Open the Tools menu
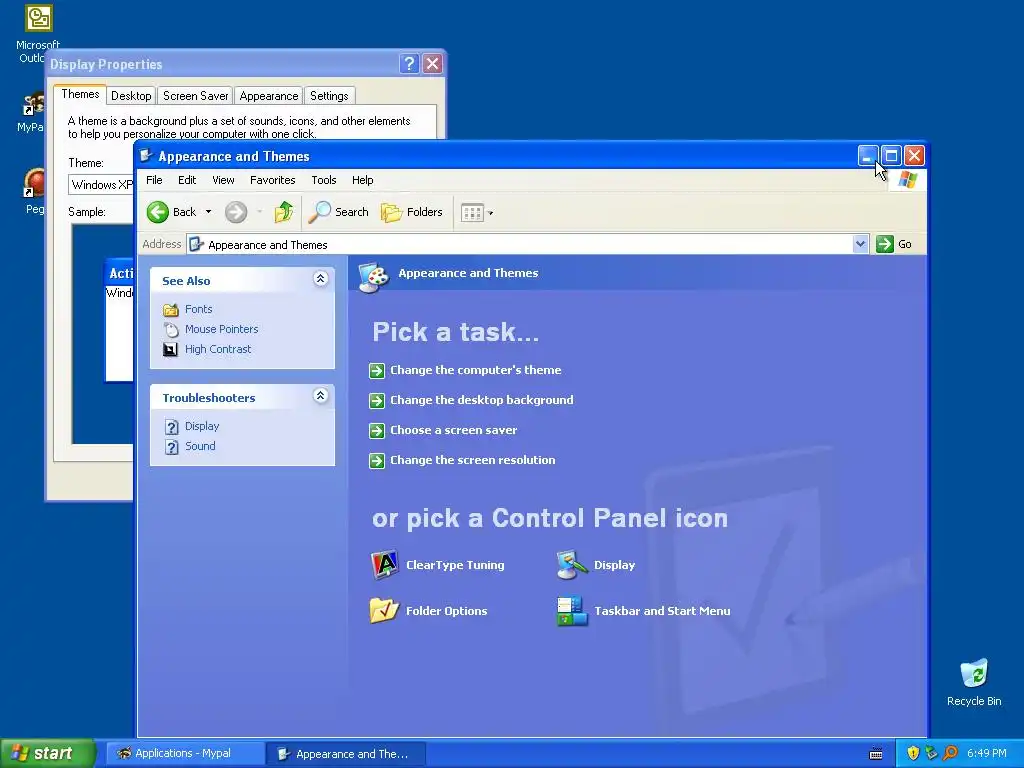1024x768 pixels. [x=323, y=180]
